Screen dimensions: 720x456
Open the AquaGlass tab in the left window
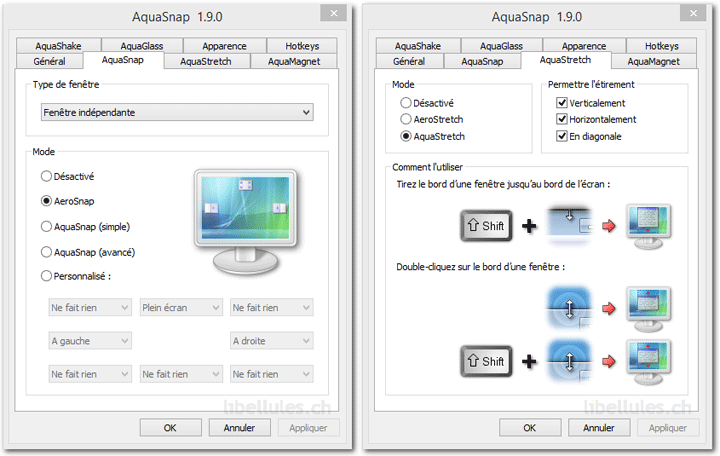tap(142, 46)
